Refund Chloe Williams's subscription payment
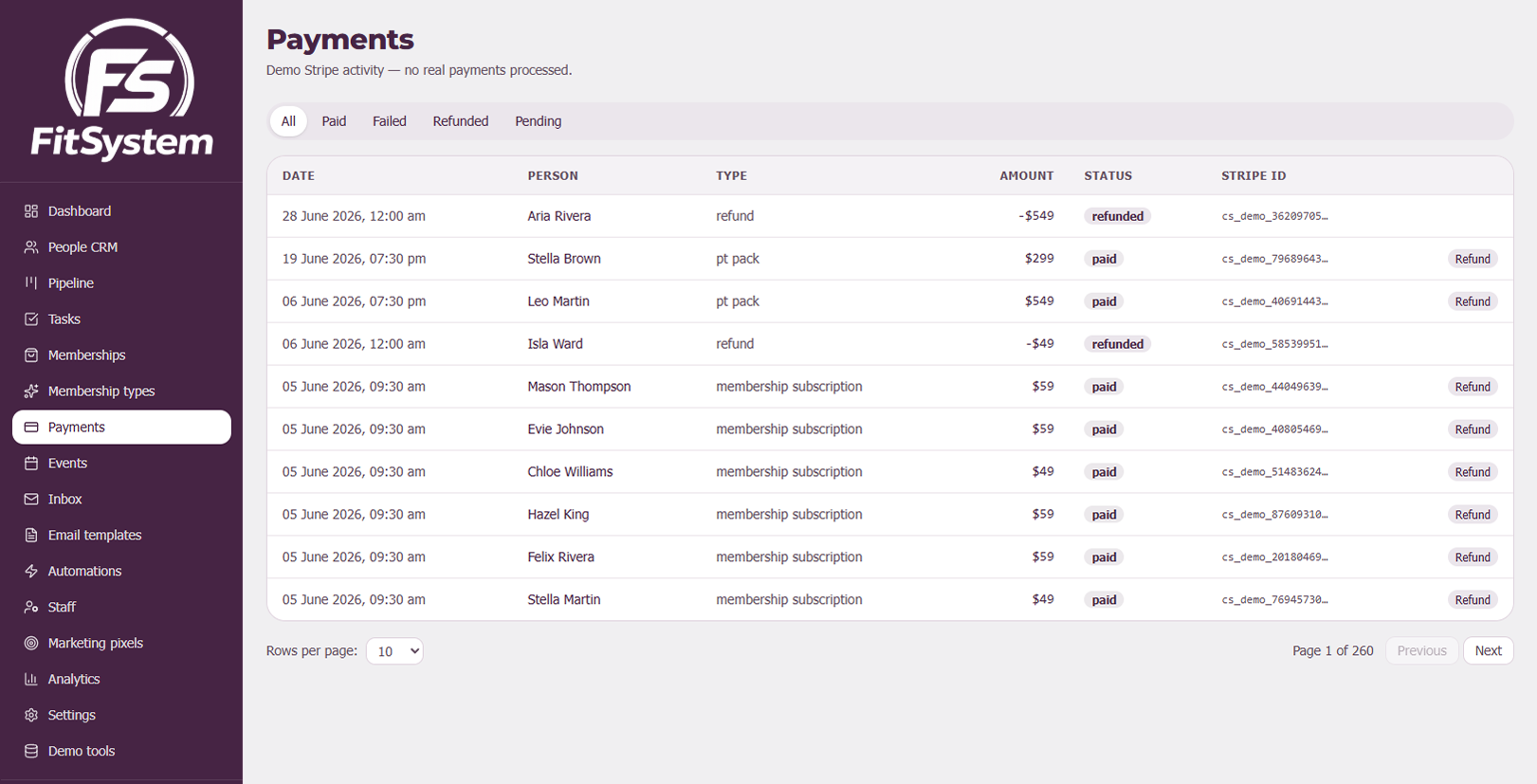This screenshot has width=1537, height=784. 1473,472
